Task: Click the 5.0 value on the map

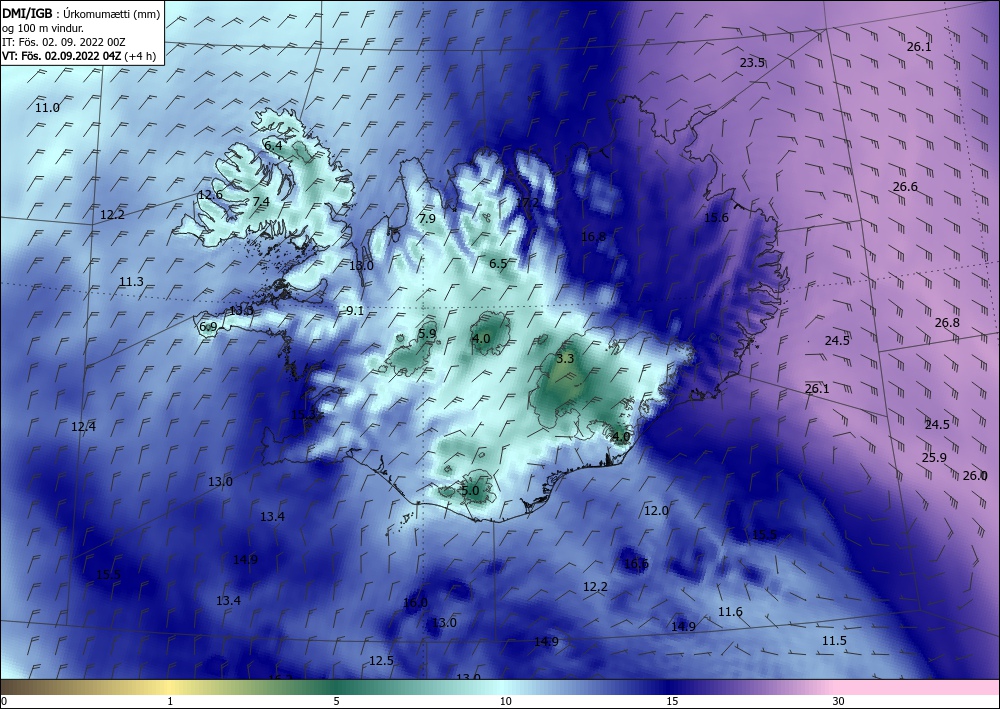Action: (x=469, y=490)
